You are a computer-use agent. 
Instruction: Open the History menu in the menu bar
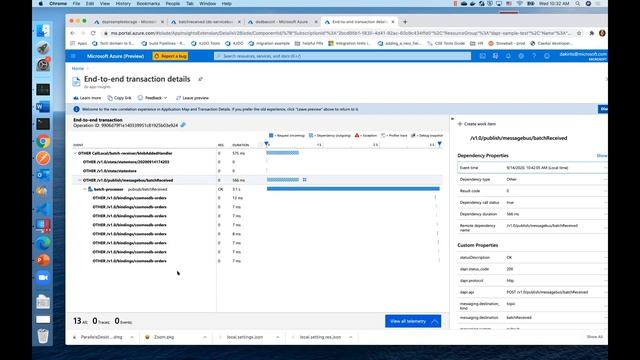pos(123,4)
